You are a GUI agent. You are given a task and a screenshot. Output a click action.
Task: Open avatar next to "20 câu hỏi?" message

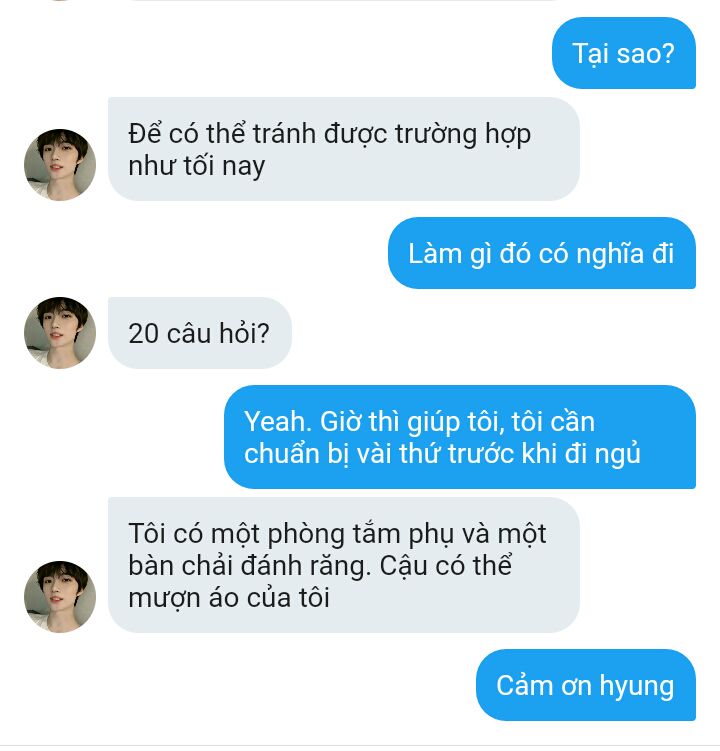[60, 333]
